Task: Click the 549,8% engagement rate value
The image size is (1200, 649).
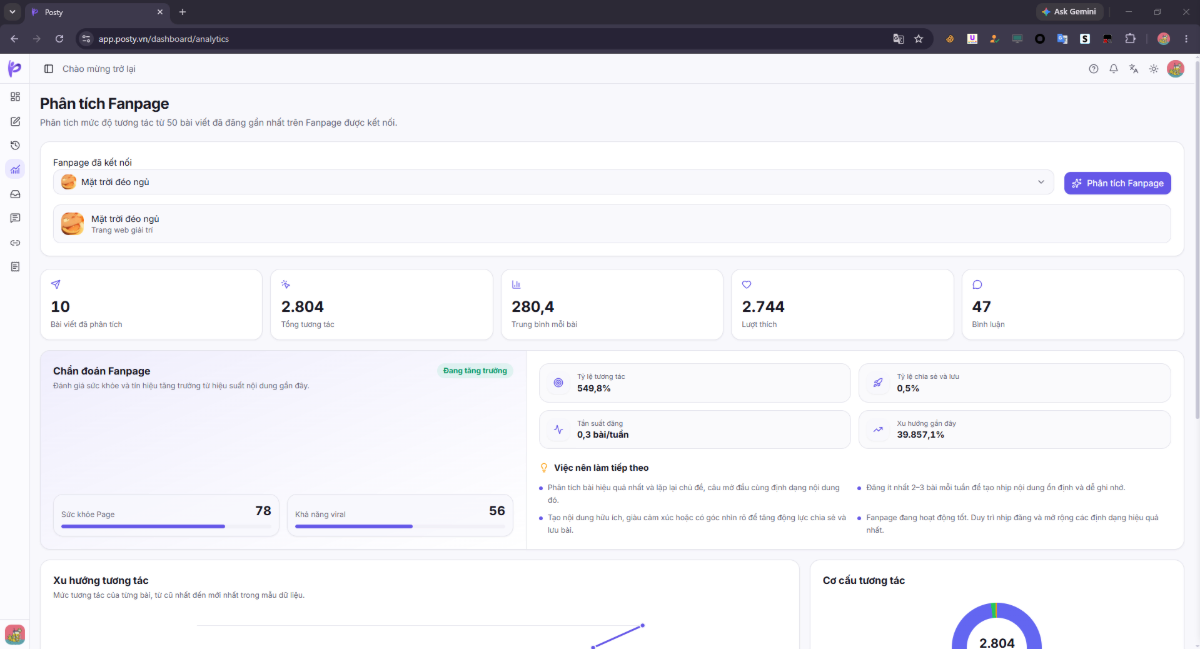Action: coord(594,388)
